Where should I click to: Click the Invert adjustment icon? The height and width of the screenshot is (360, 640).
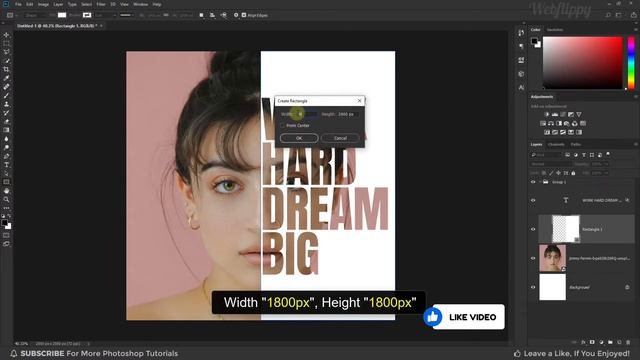[x=547, y=132]
